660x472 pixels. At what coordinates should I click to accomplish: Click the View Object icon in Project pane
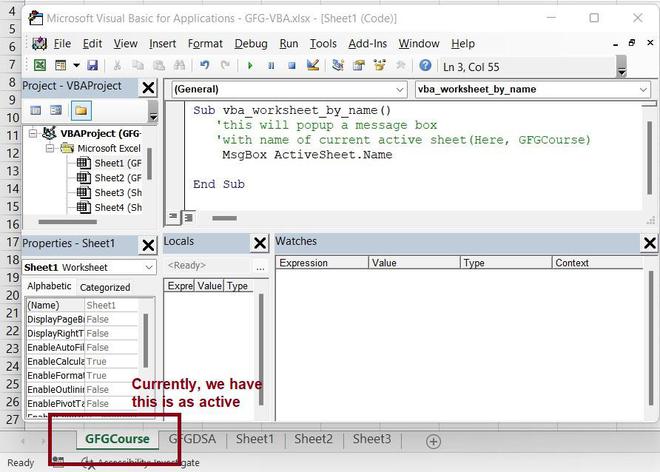(x=56, y=110)
